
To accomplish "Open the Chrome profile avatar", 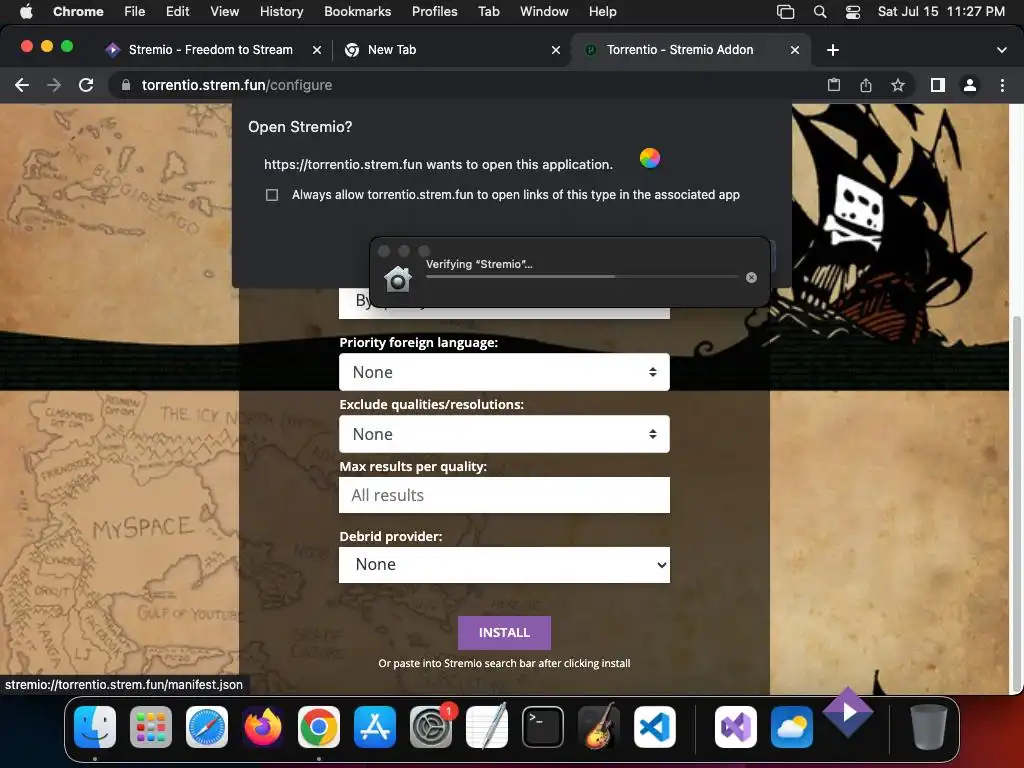I will (970, 85).
